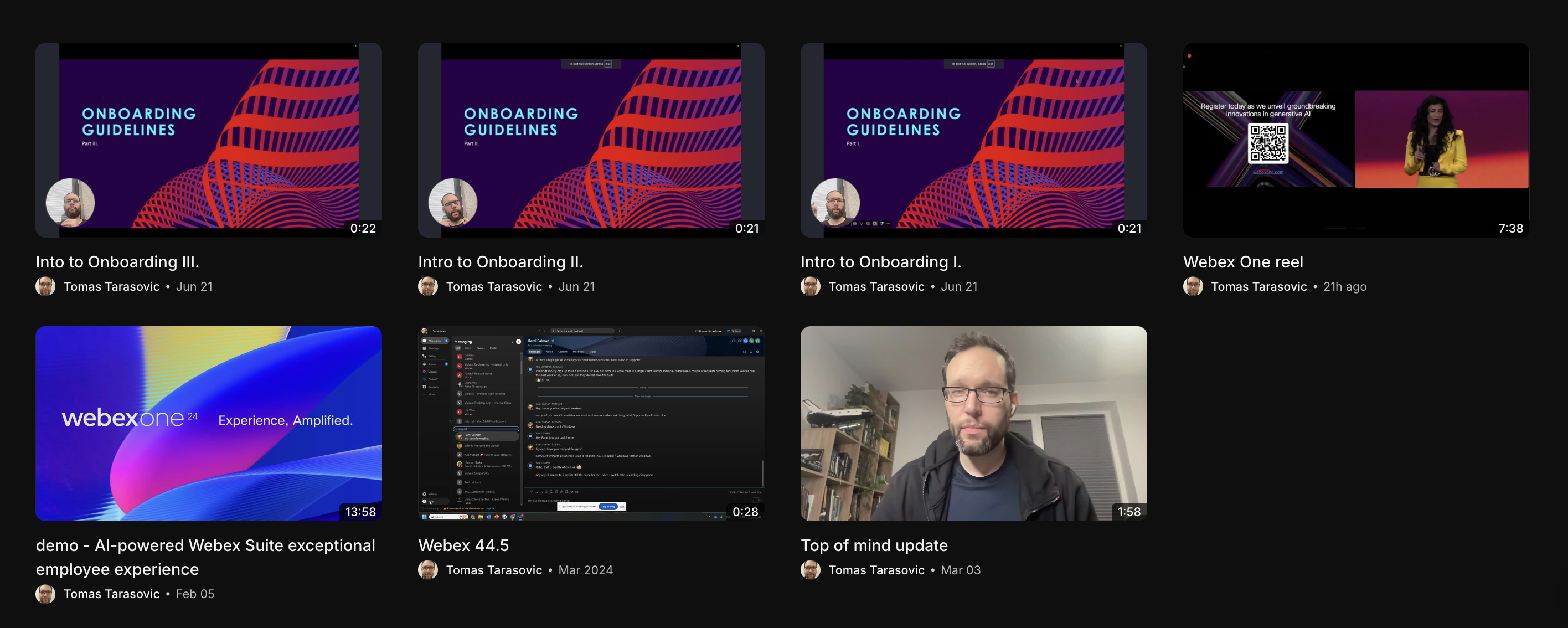Click the title "Webex 44.5"
Screen dimensions: 1568x628
click(463, 545)
